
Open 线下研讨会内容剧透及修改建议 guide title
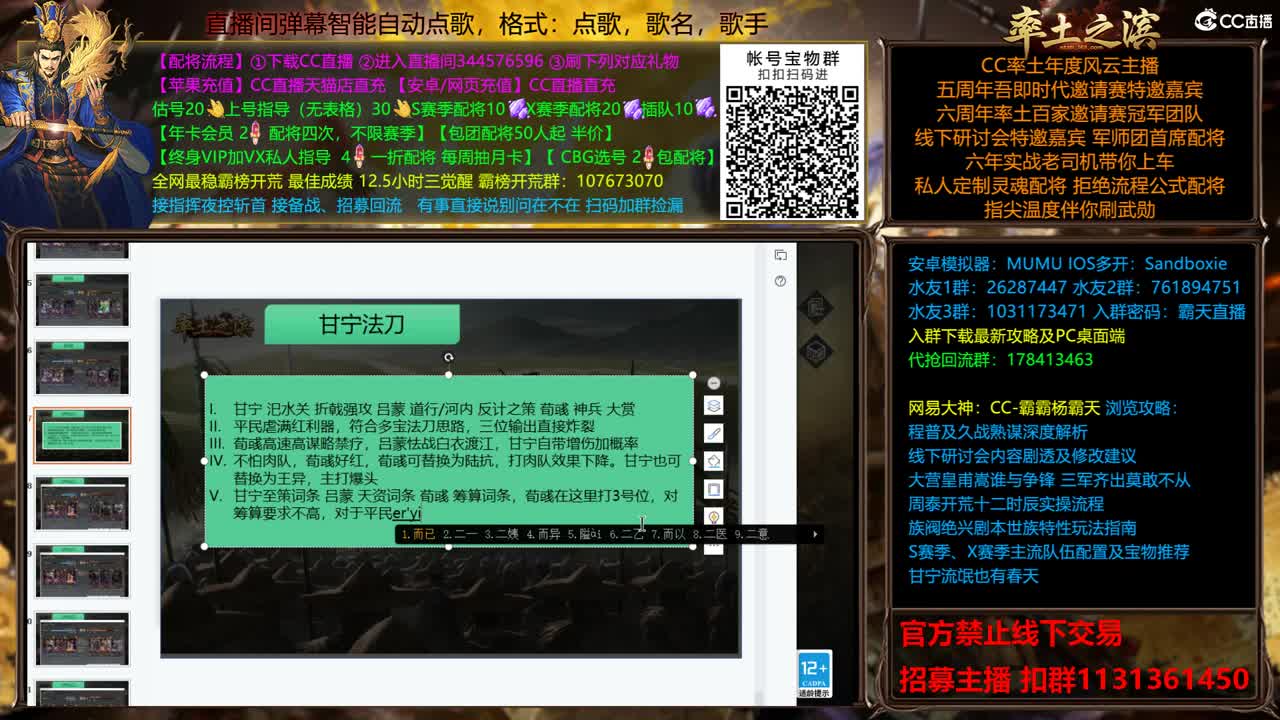point(1022,456)
